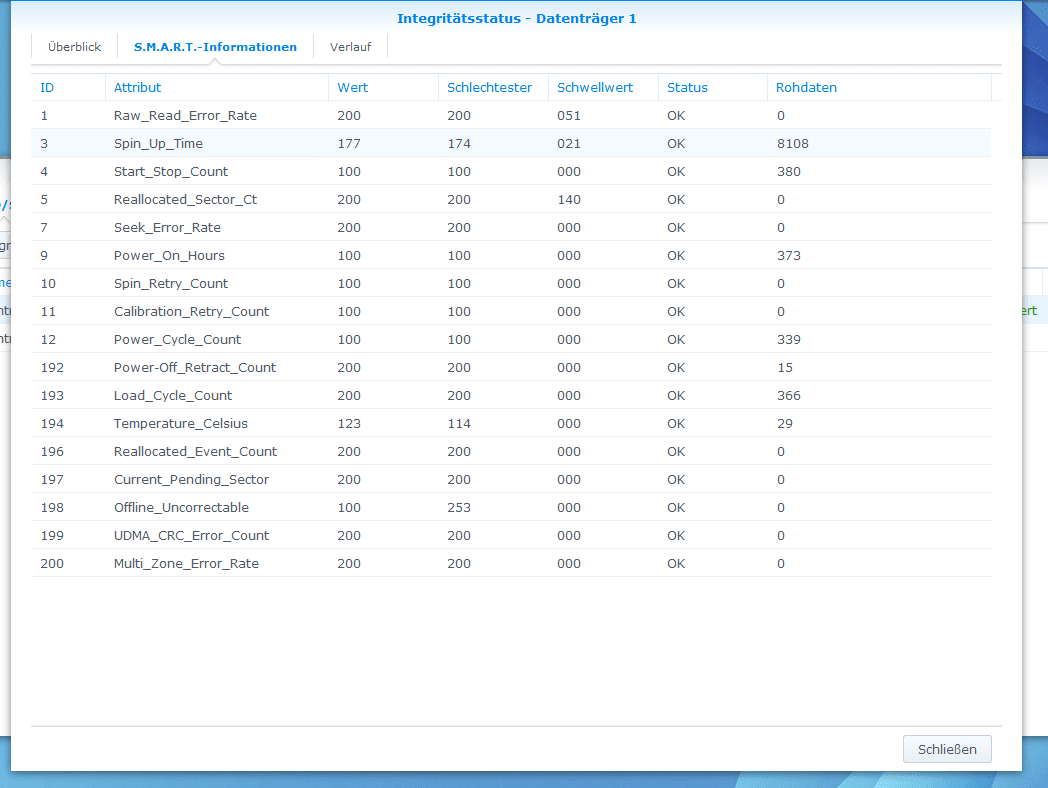The height and width of the screenshot is (788, 1048).
Task: Click raw data value 380
Action: click(789, 172)
